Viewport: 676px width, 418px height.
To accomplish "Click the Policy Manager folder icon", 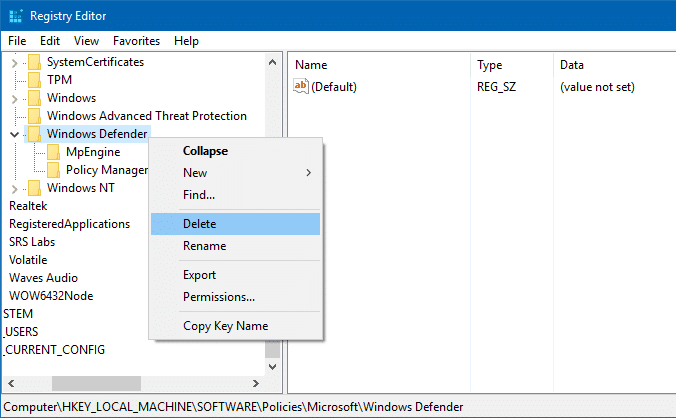I will point(53,170).
